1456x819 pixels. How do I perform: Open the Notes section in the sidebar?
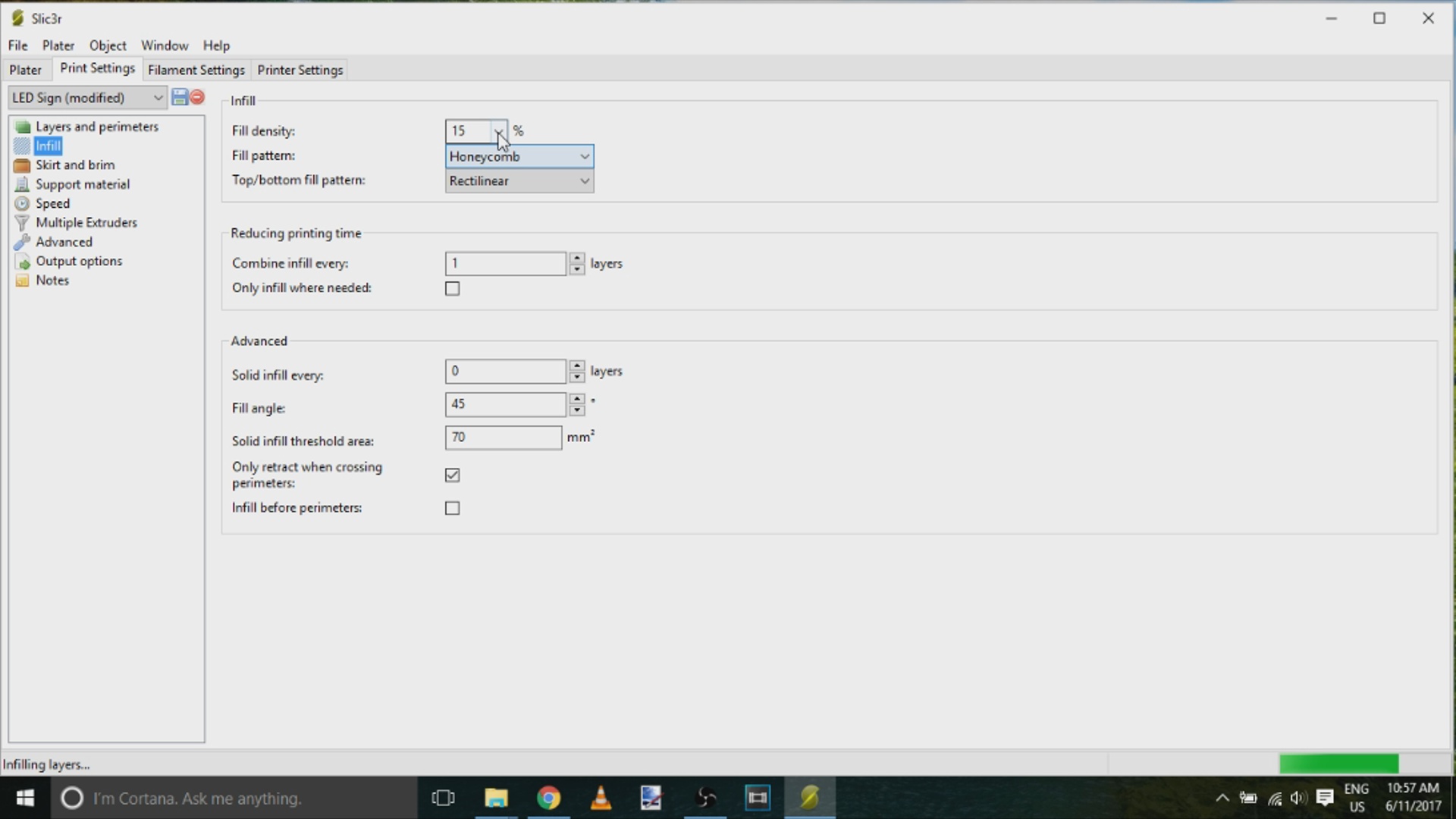point(52,280)
